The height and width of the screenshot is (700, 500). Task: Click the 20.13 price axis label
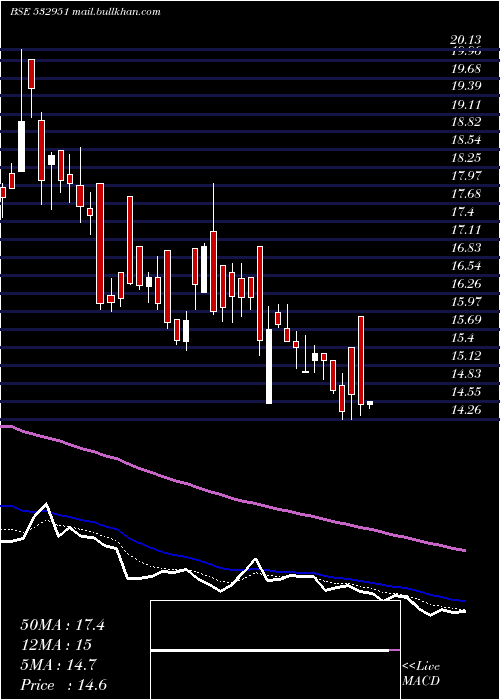tap(467, 41)
